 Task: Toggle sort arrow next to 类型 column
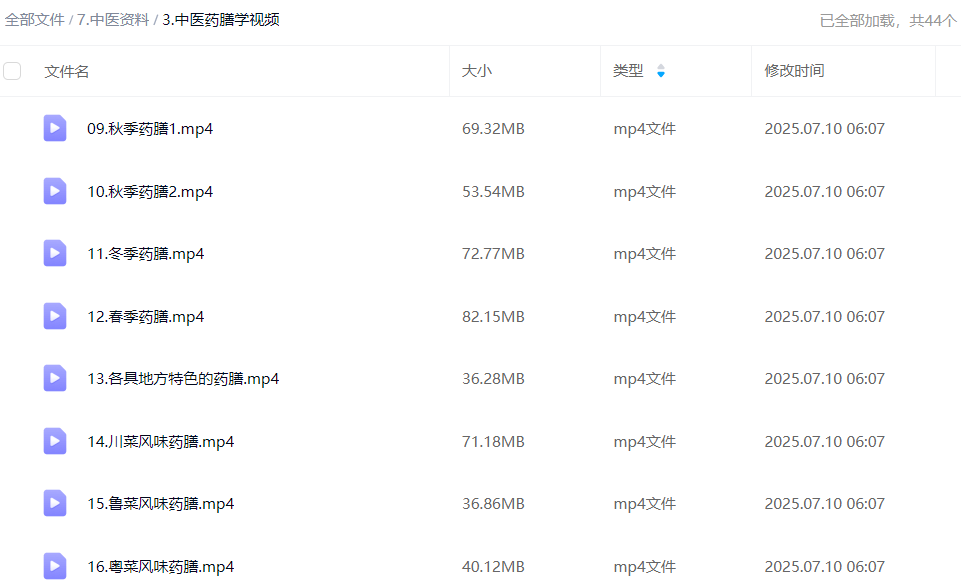(660, 71)
